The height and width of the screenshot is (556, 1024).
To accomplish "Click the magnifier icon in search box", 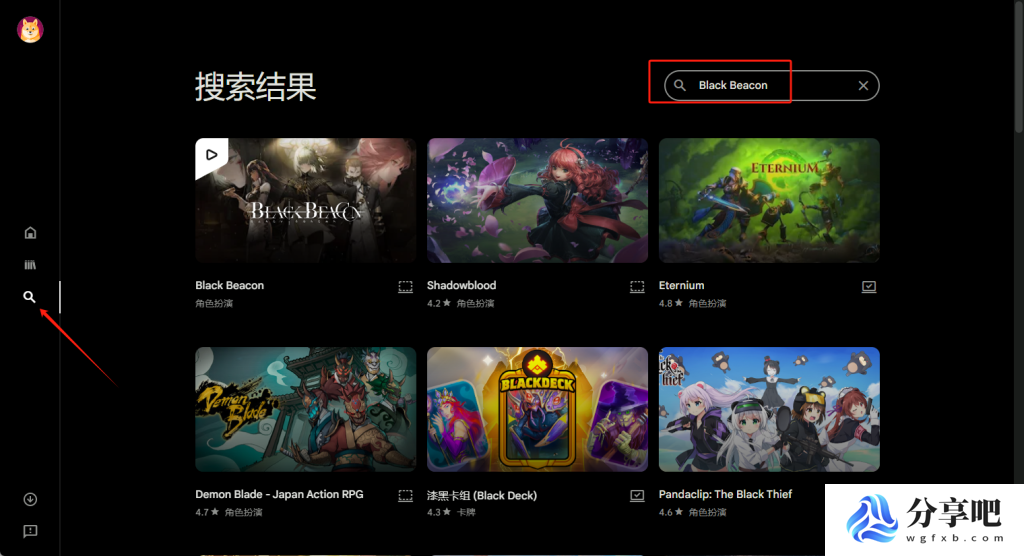I will [680, 86].
